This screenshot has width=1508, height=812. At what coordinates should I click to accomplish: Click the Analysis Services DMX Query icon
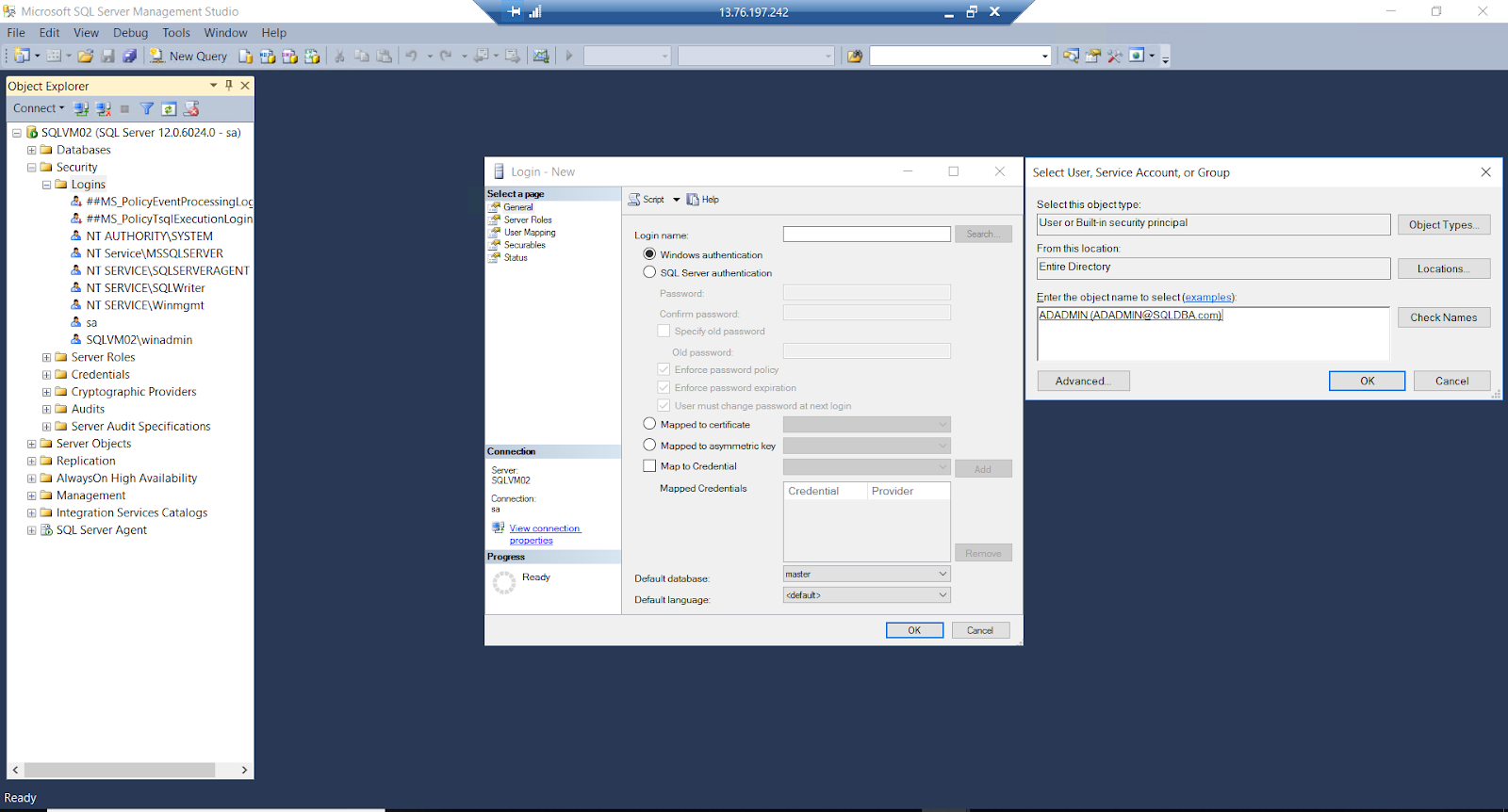[x=289, y=57]
